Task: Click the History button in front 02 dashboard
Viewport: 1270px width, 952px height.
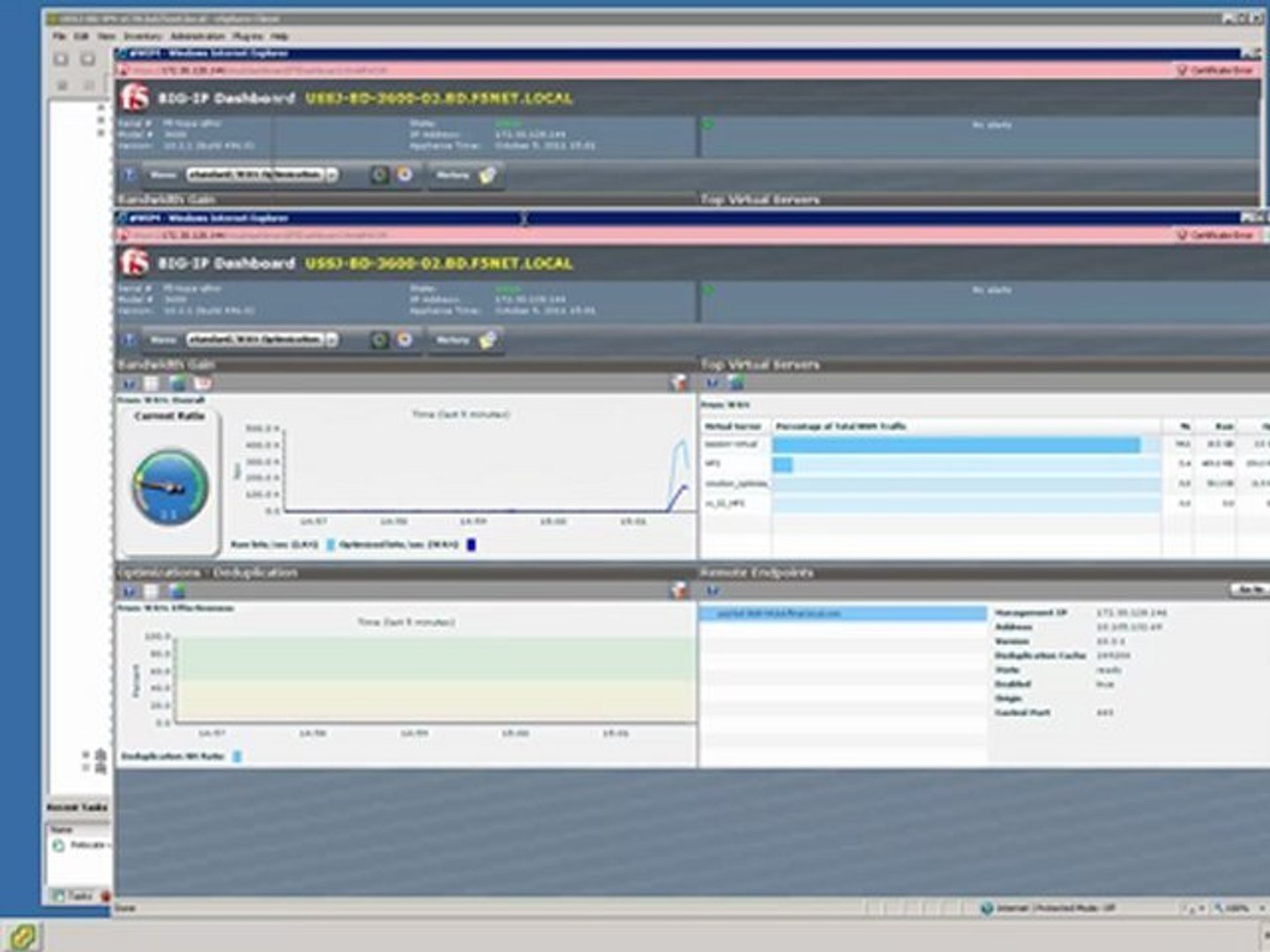Action: (x=466, y=339)
